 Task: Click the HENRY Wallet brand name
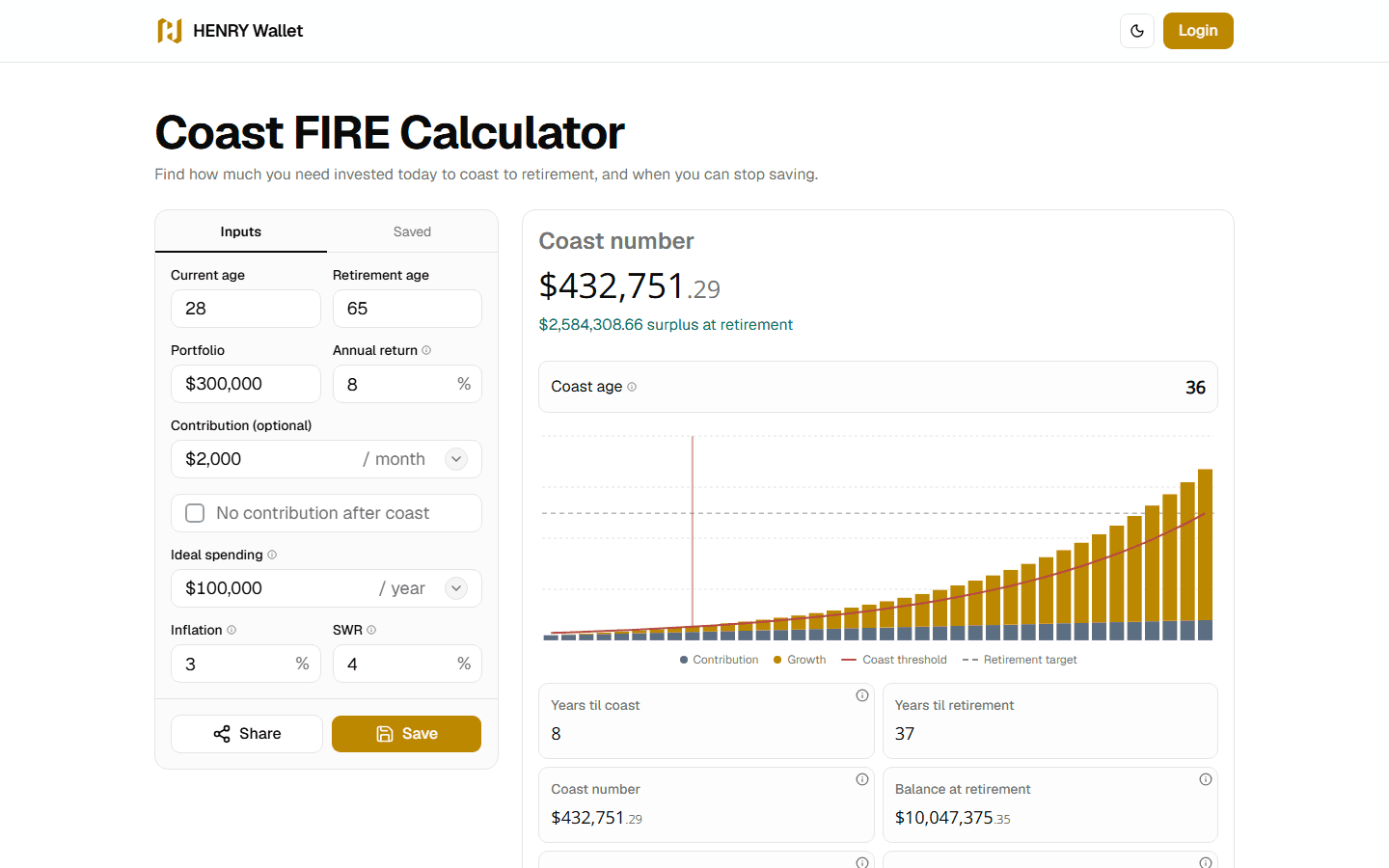pos(248,31)
